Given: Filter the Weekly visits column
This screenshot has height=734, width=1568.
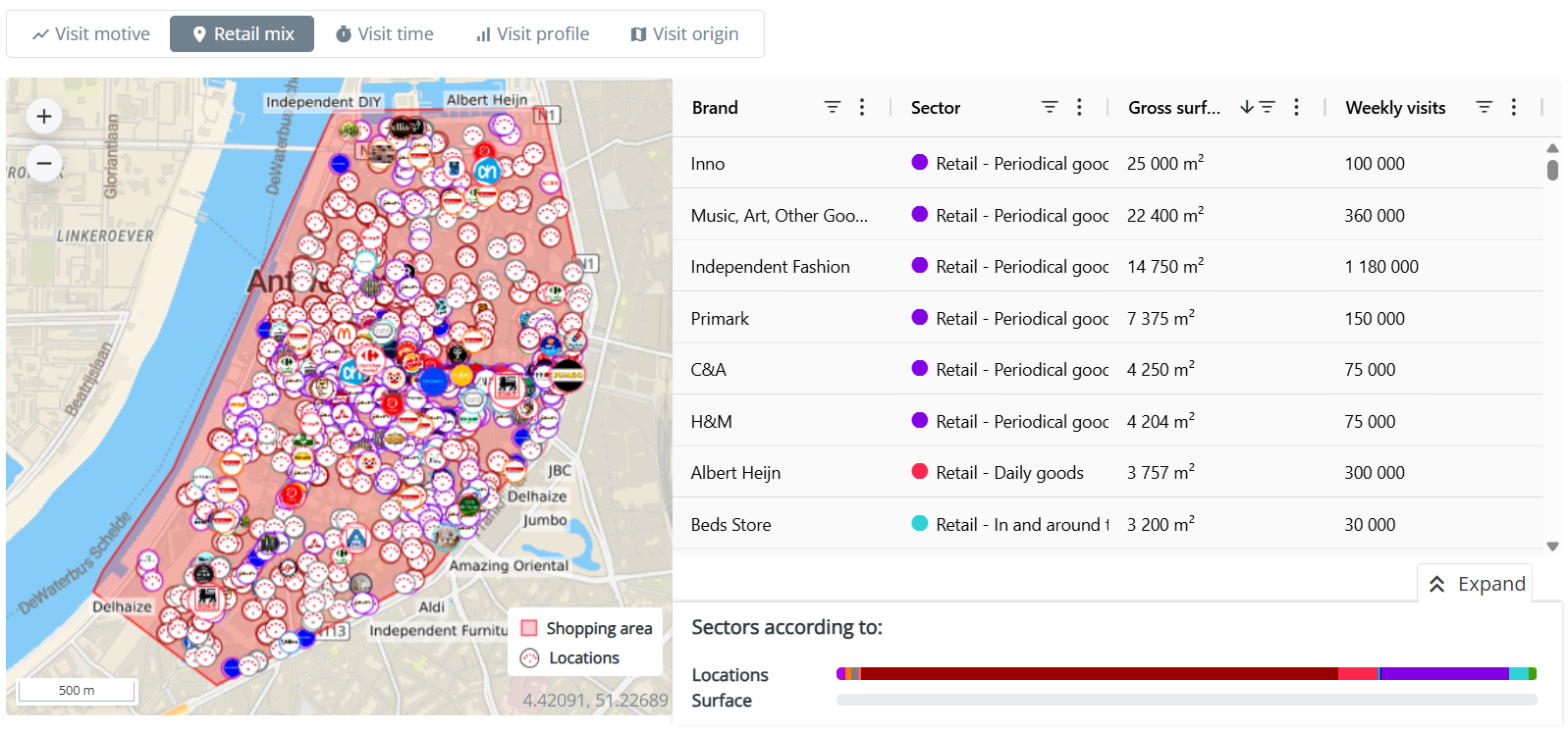Looking at the screenshot, I should pos(1485,107).
